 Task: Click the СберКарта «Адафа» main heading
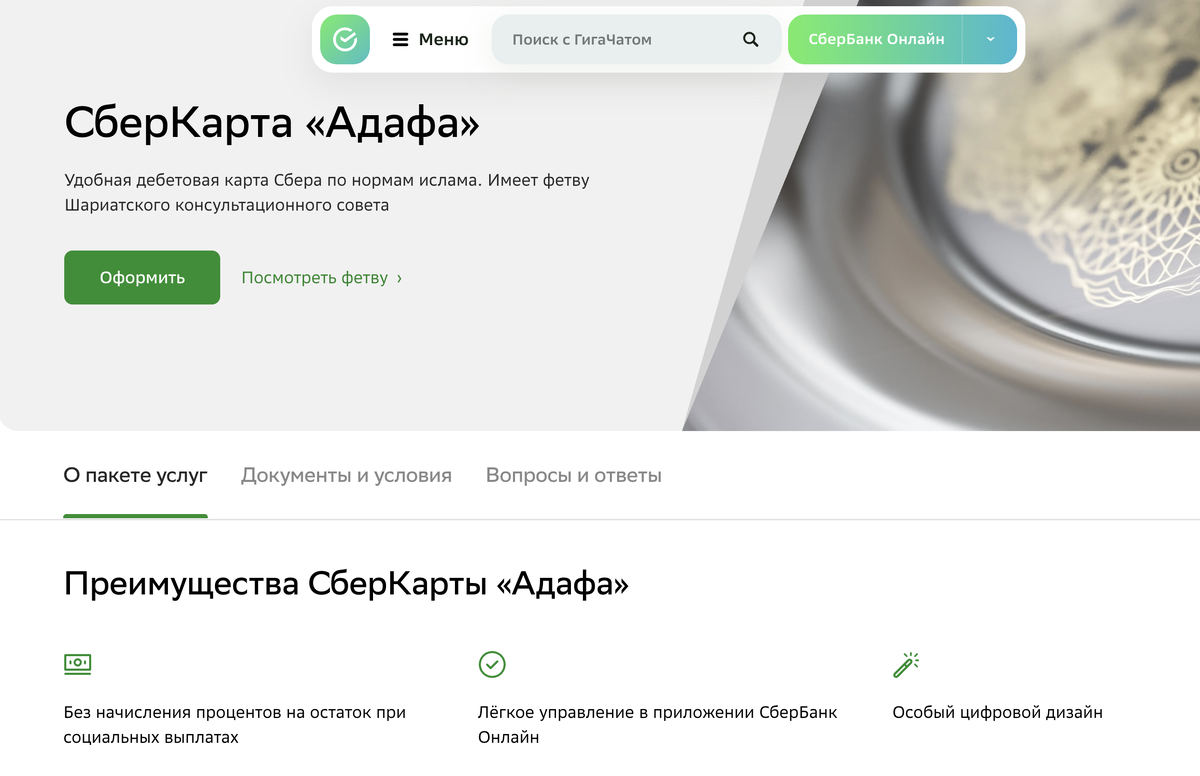click(272, 123)
